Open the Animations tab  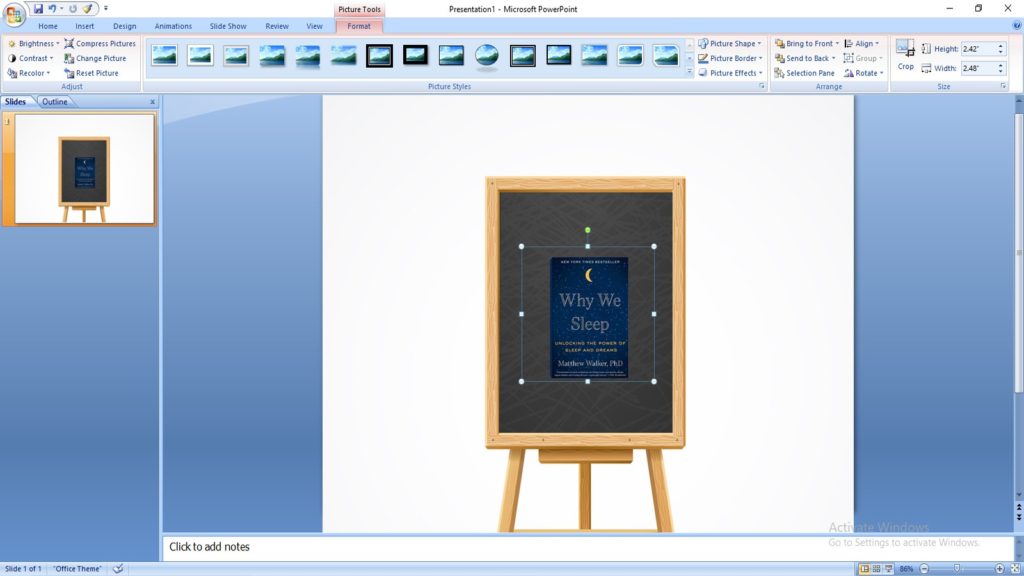pos(173,26)
